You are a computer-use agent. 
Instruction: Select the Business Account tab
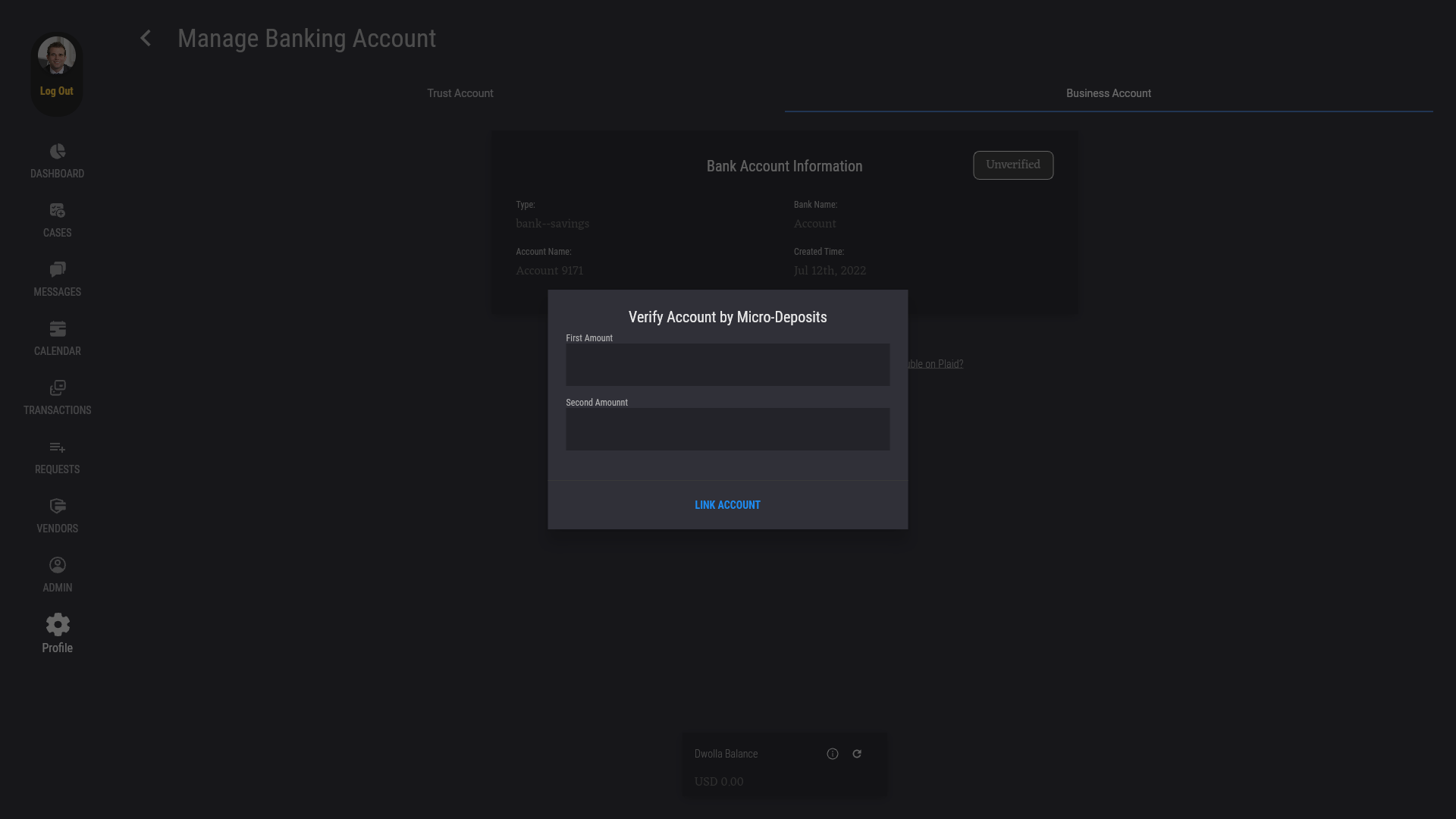pos(1108,93)
